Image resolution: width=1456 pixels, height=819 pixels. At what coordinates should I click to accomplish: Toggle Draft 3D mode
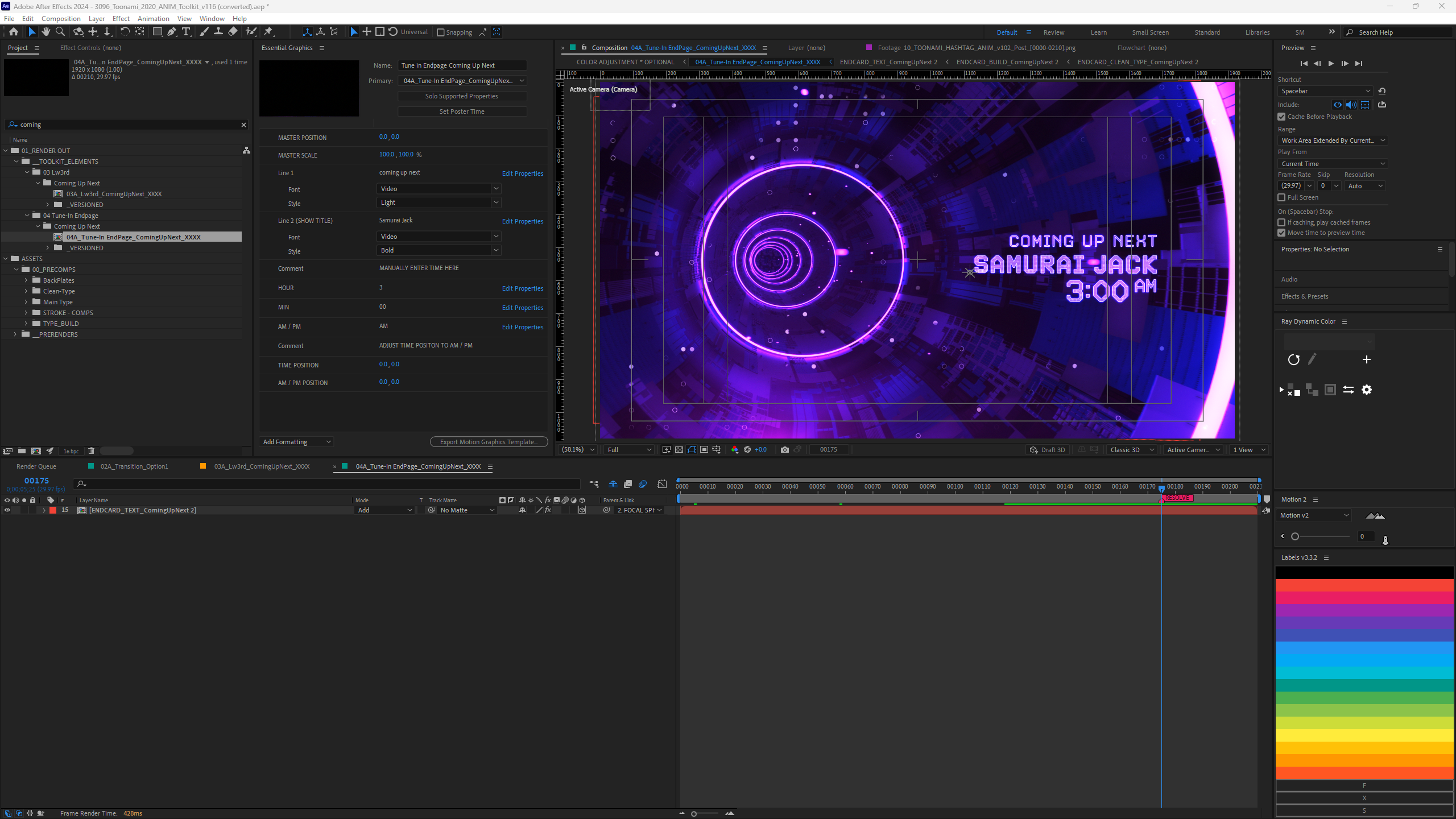[1047, 449]
